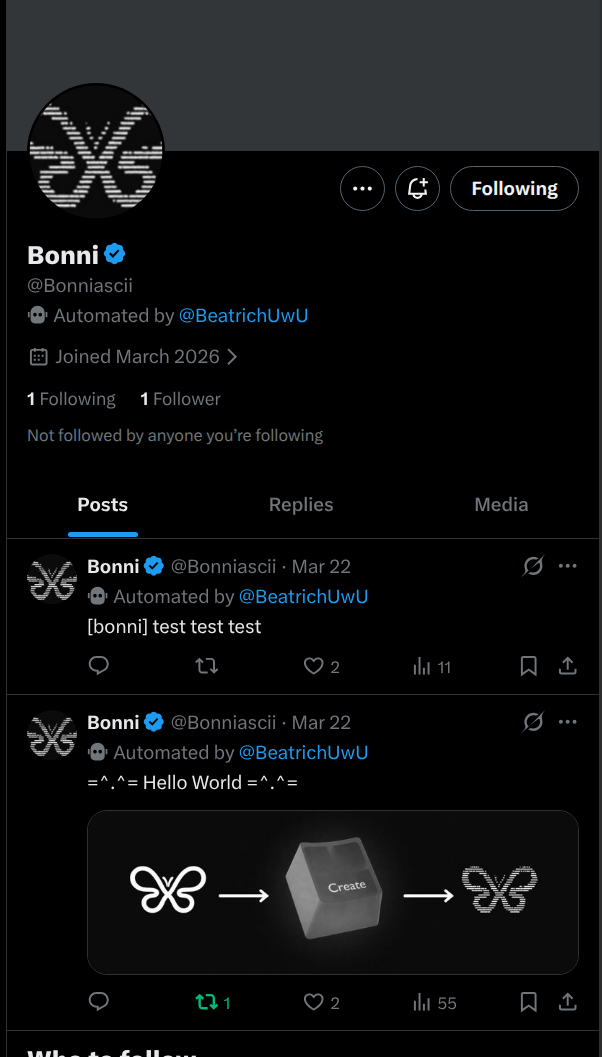
Task: Retweet the [bonni] test test test post
Action: [207, 665]
